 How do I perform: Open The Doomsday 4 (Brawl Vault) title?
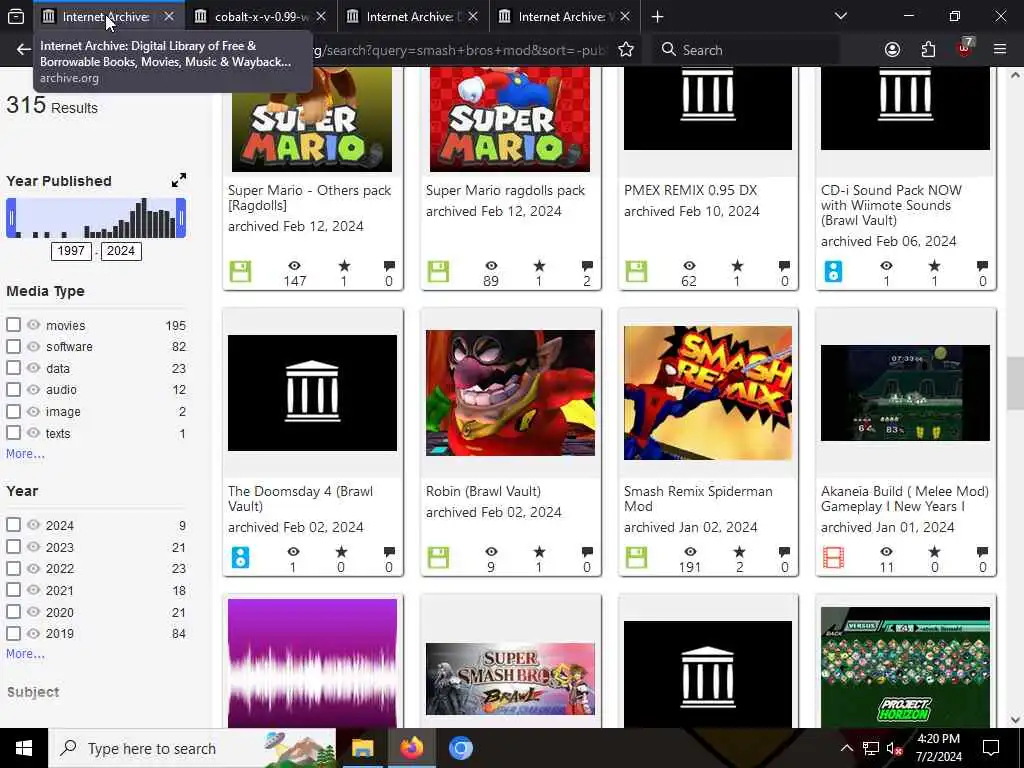point(300,498)
